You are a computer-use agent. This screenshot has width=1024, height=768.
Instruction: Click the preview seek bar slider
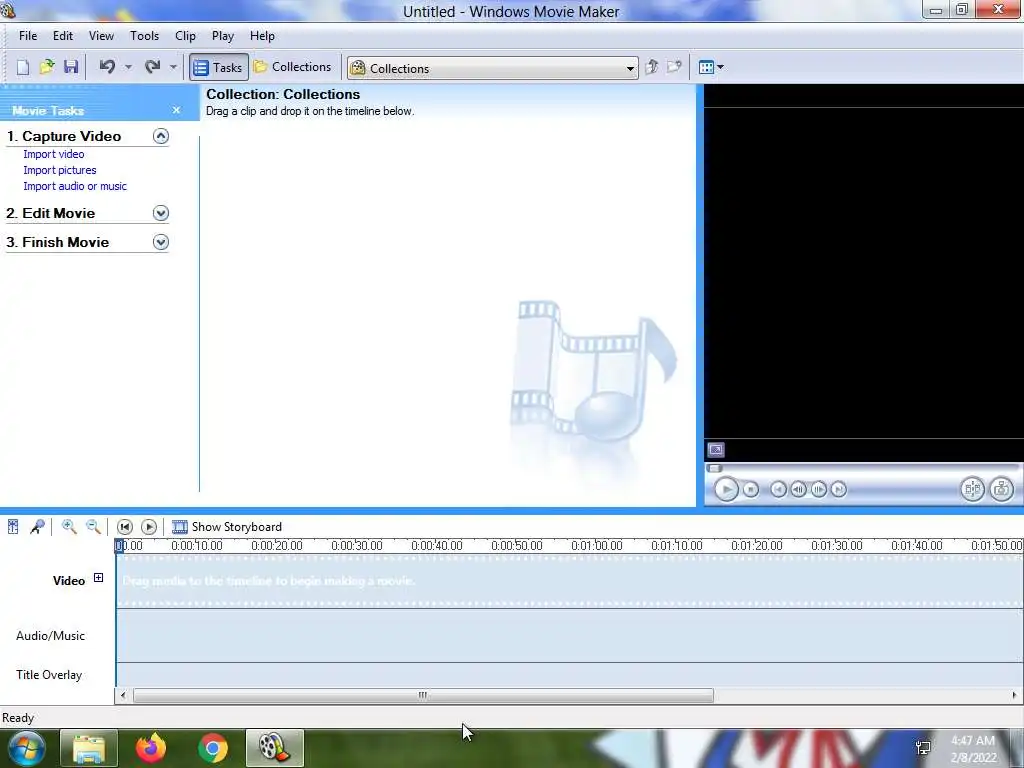click(x=714, y=468)
